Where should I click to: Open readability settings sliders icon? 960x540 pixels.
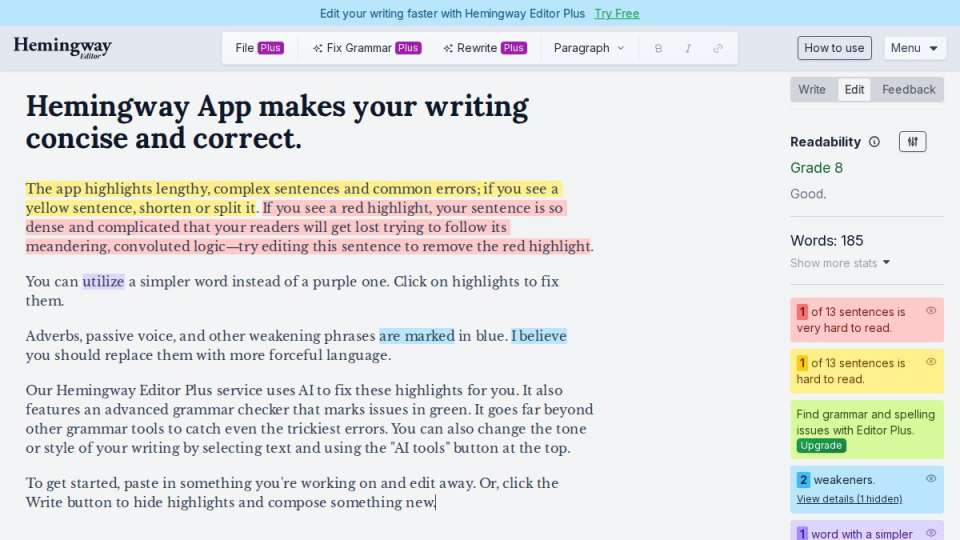[912, 141]
